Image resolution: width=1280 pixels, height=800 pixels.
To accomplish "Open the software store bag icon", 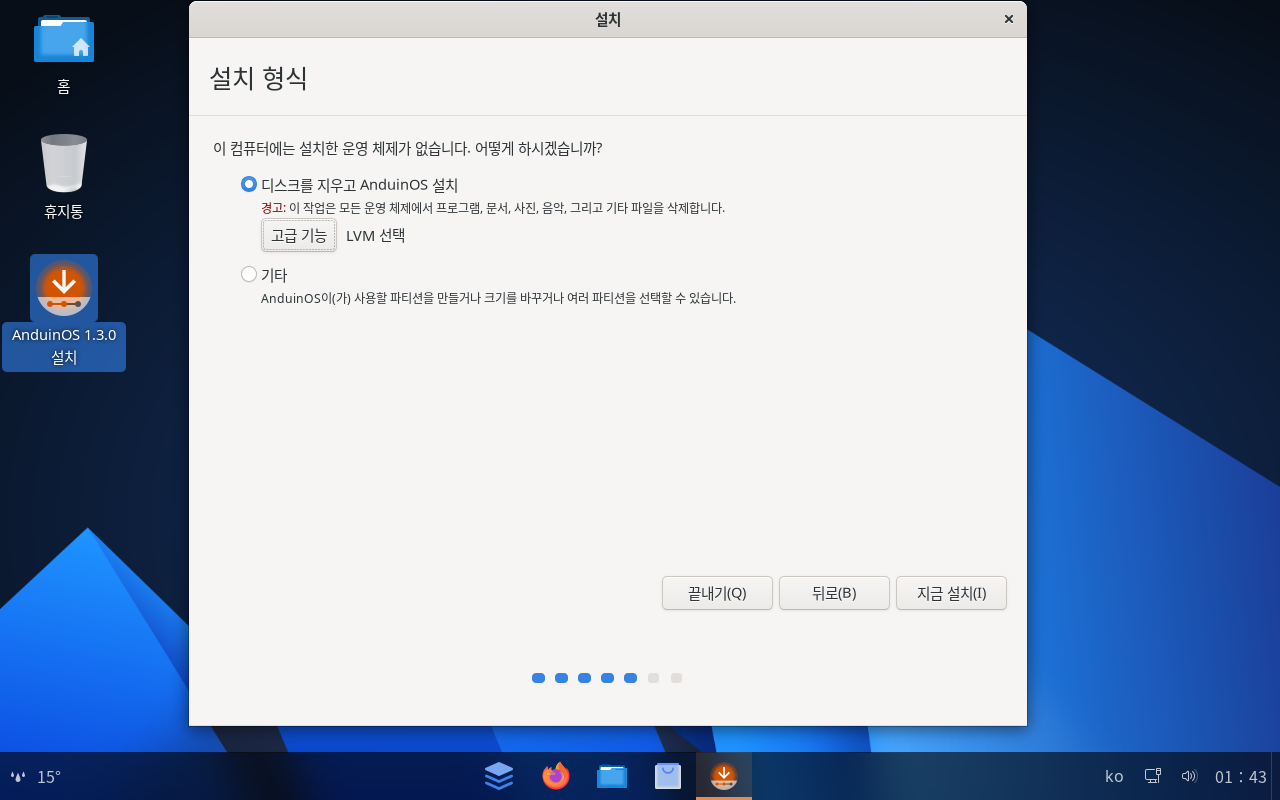I will coord(668,775).
